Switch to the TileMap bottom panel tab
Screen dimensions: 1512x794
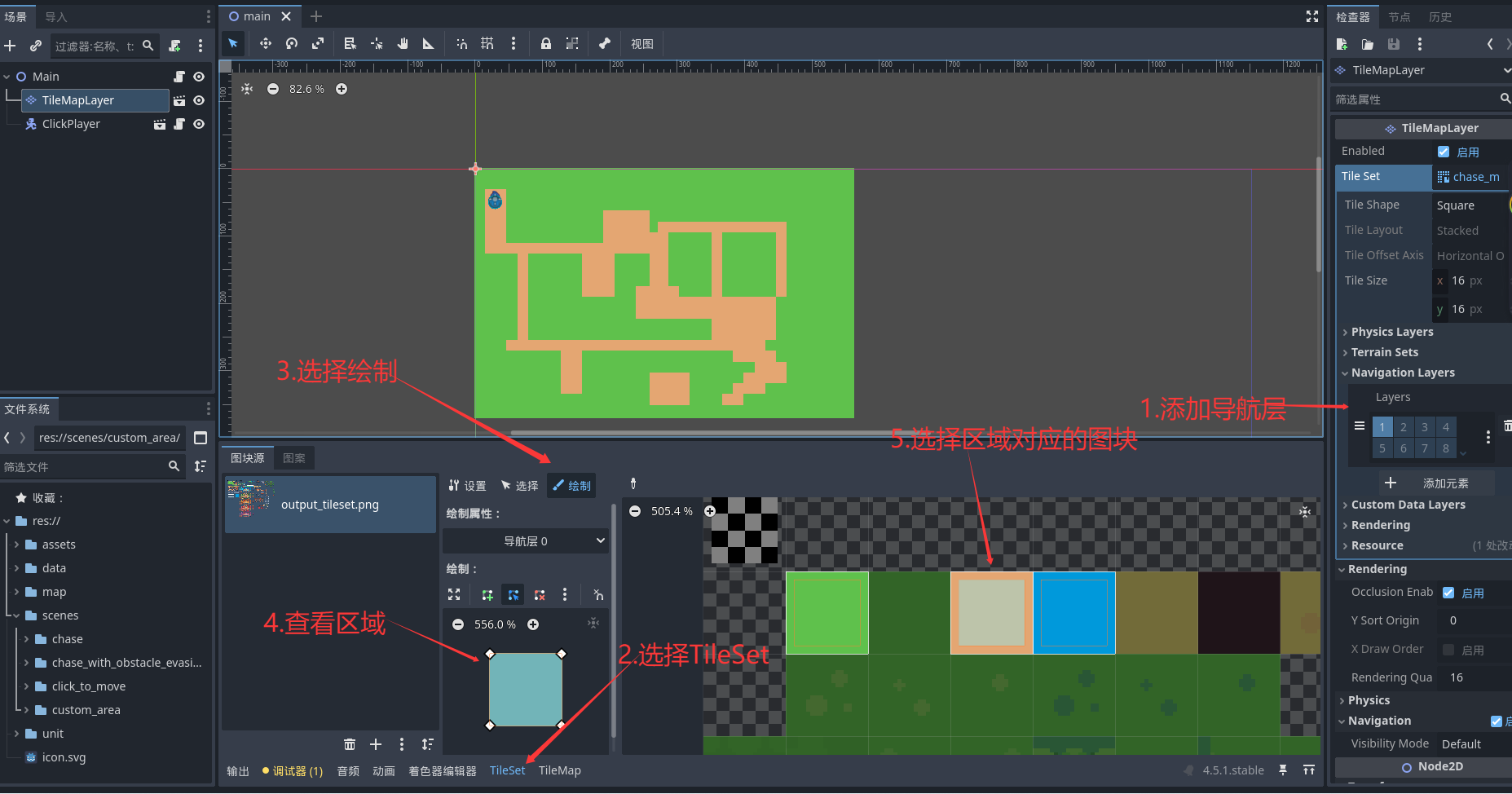(x=559, y=770)
